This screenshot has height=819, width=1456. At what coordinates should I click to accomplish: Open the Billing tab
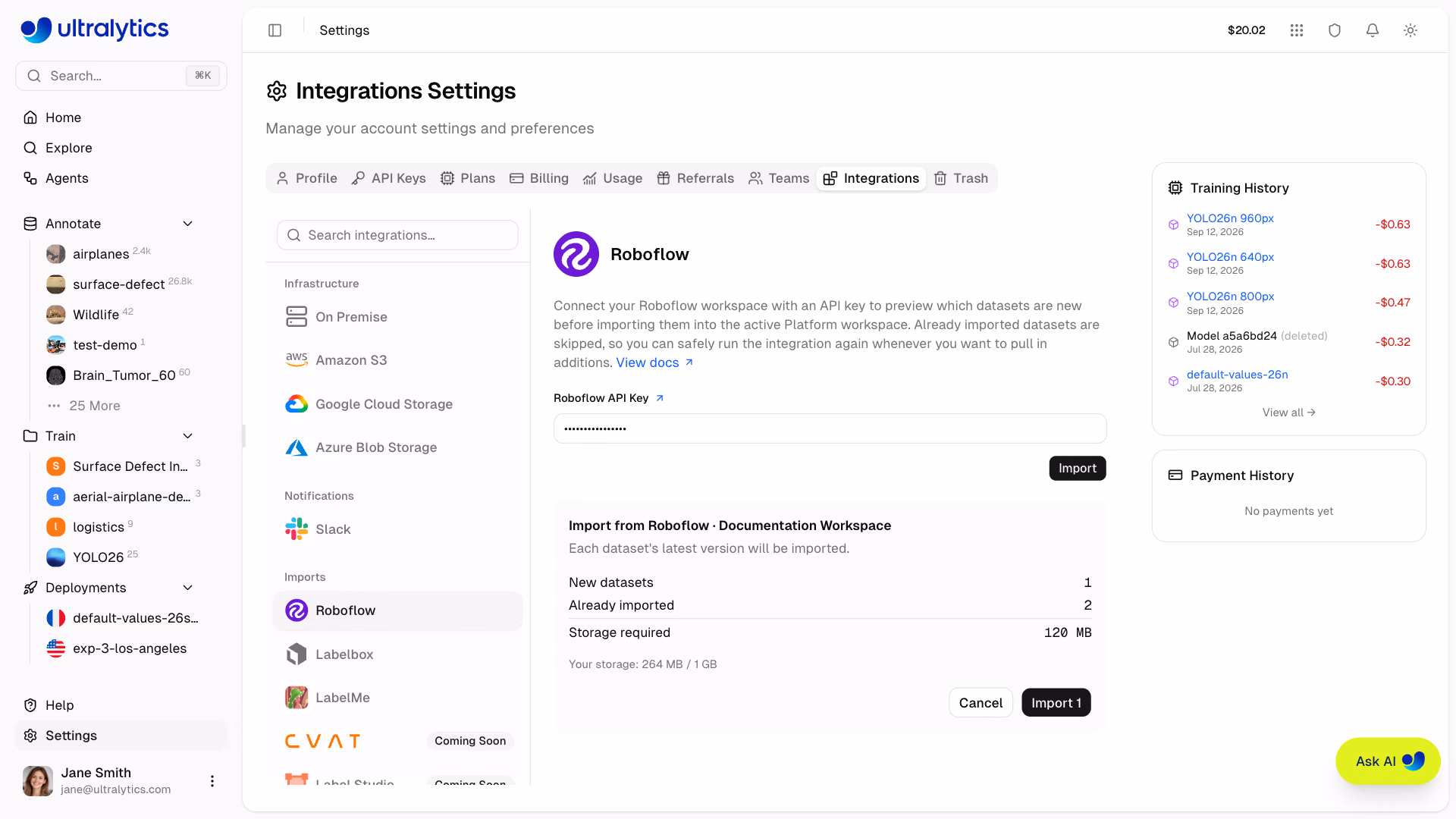[x=539, y=178]
